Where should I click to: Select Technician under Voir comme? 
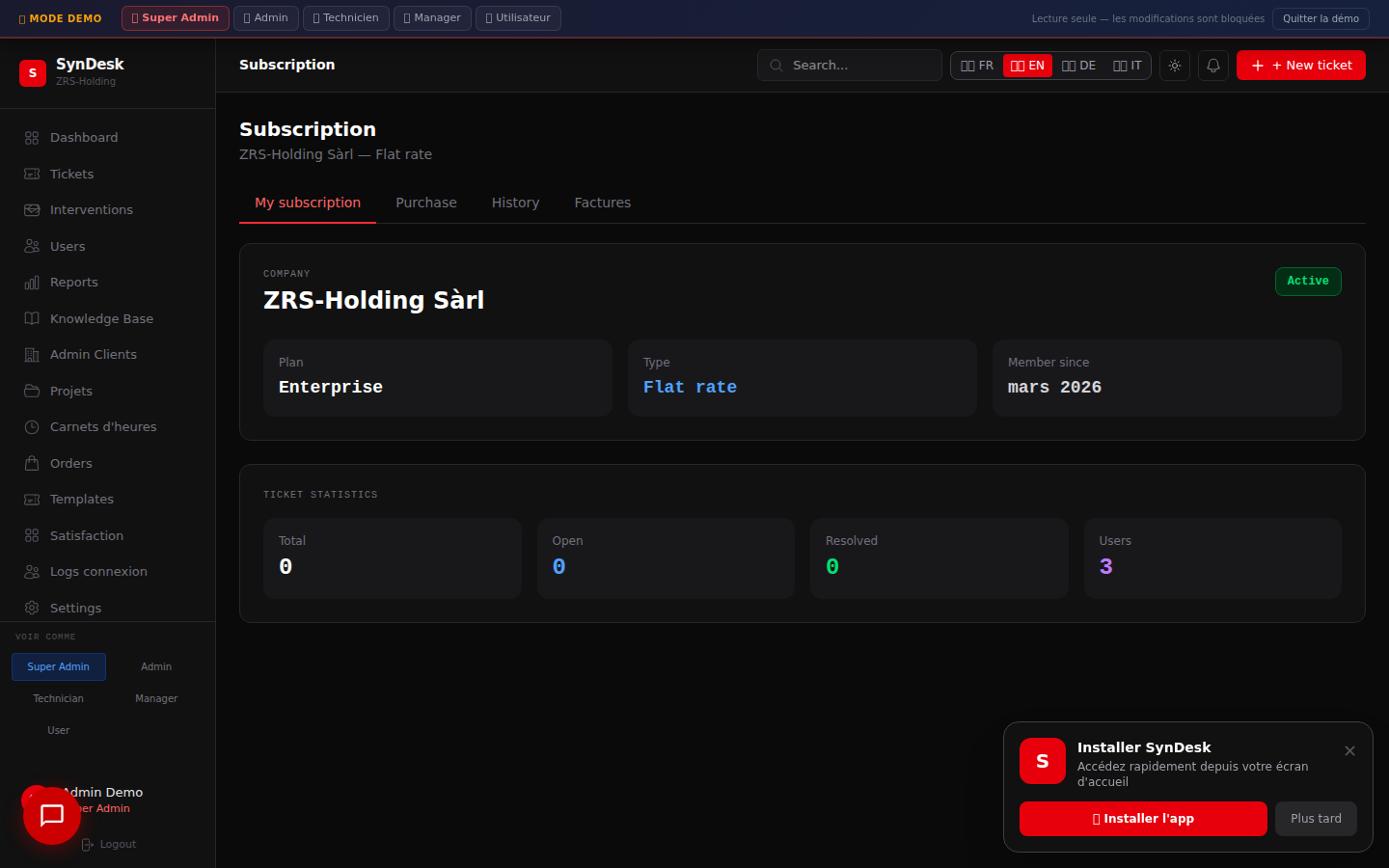click(58, 698)
